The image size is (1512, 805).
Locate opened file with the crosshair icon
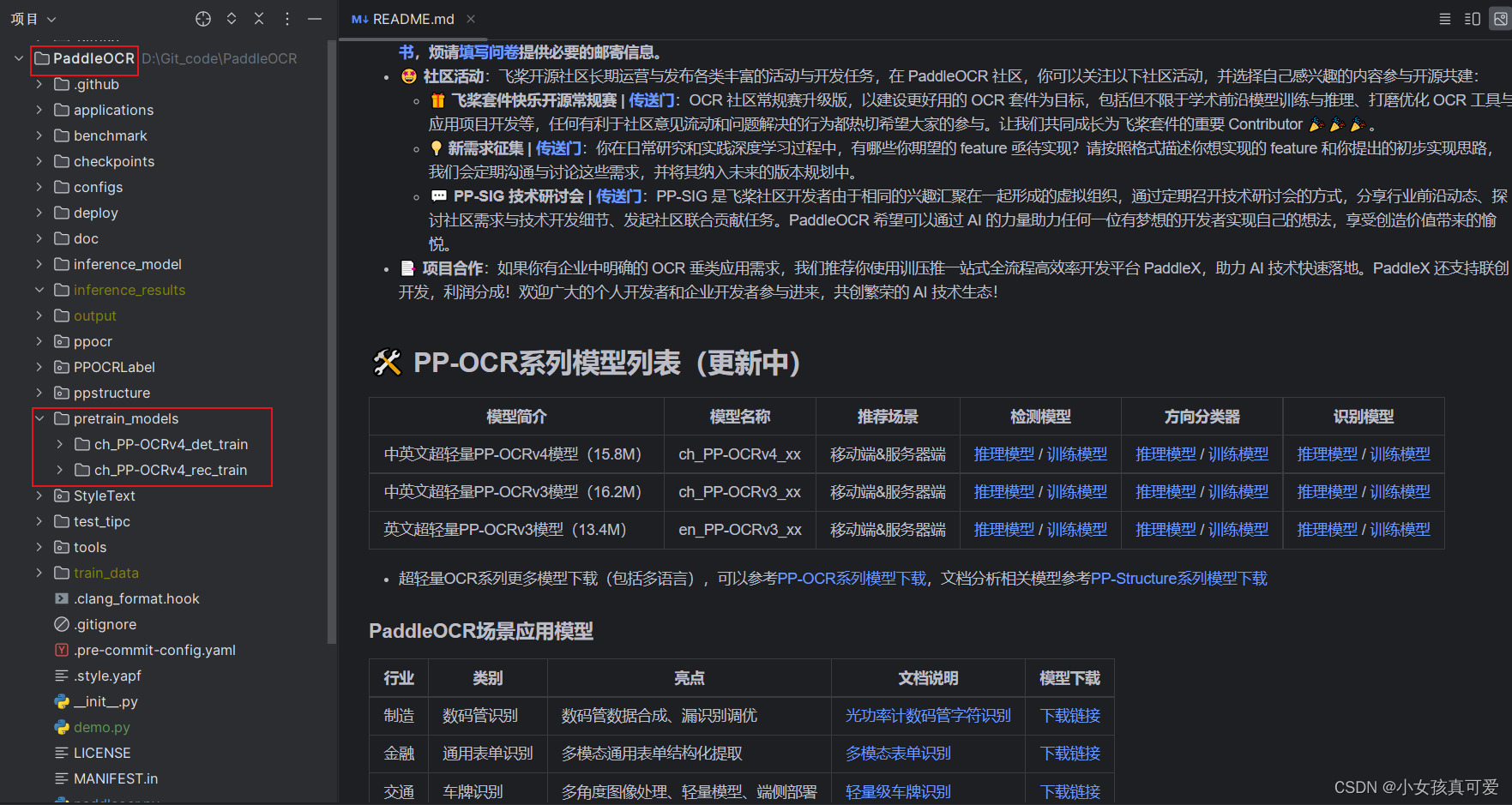click(202, 18)
